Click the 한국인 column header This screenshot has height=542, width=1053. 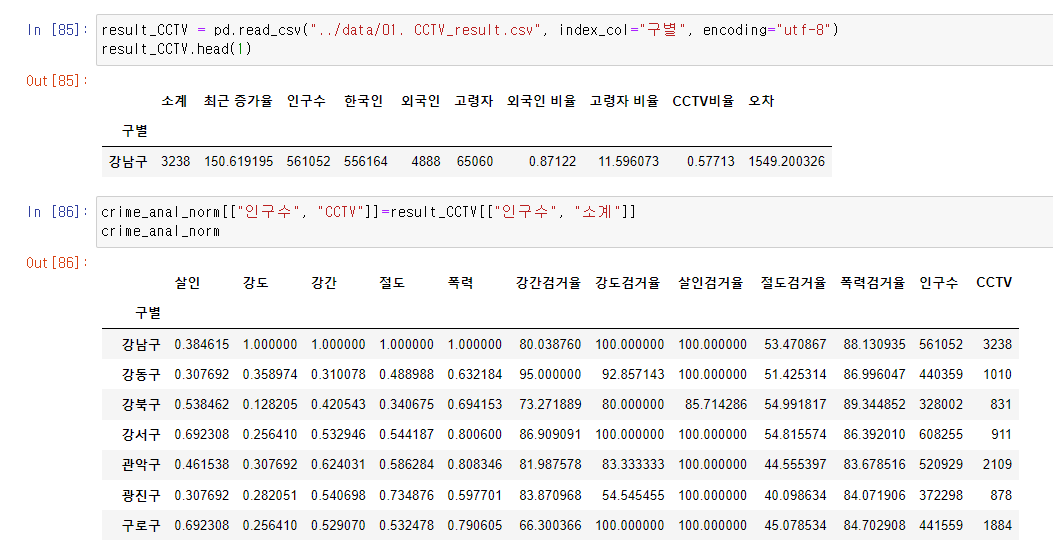click(x=363, y=101)
